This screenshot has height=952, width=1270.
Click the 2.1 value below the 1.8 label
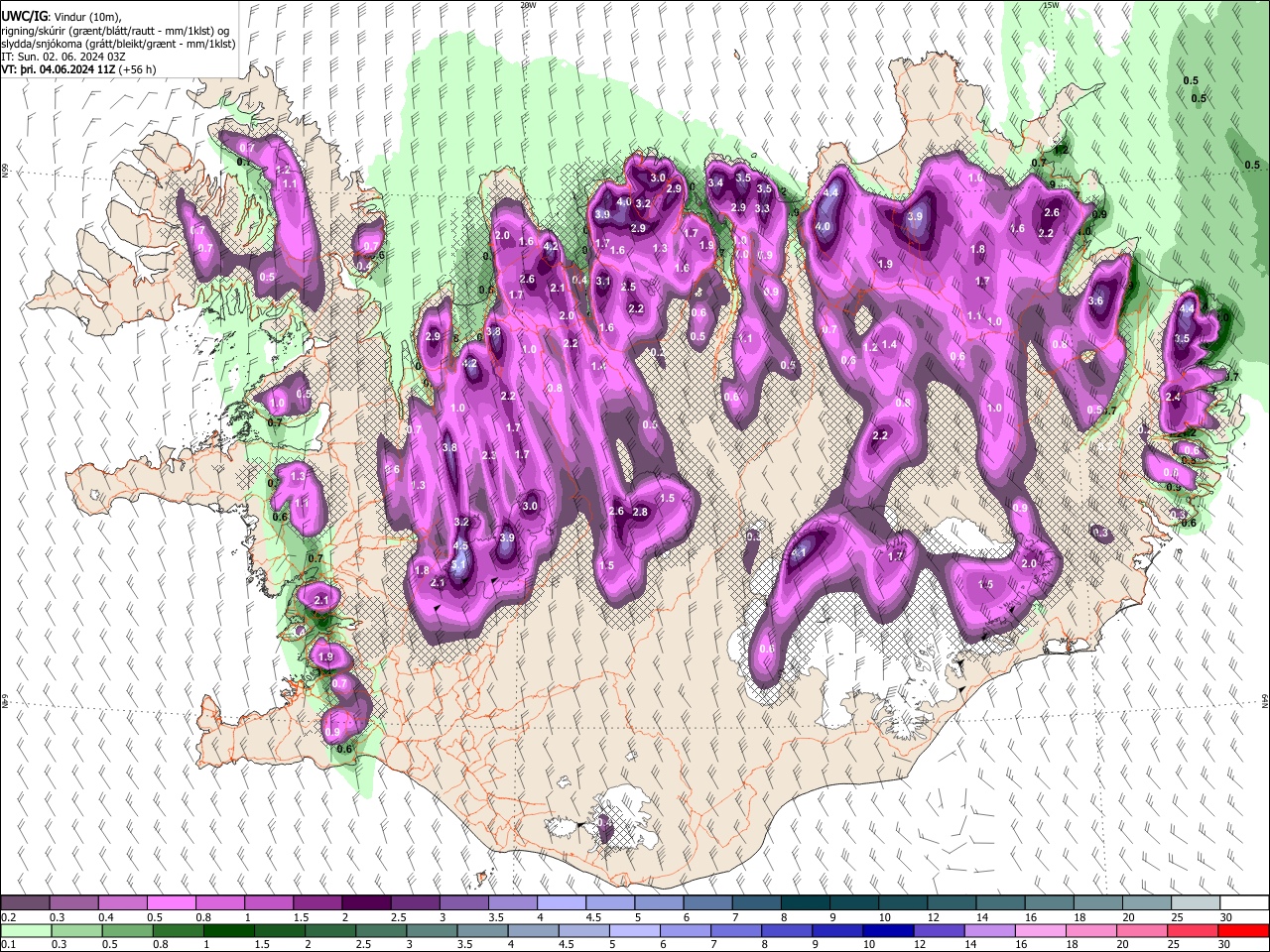pos(438,583)
